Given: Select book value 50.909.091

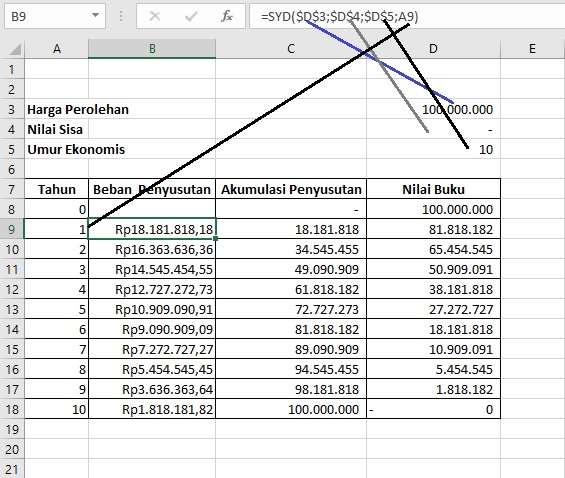Looking at the screenshot, I should (433, 269).
